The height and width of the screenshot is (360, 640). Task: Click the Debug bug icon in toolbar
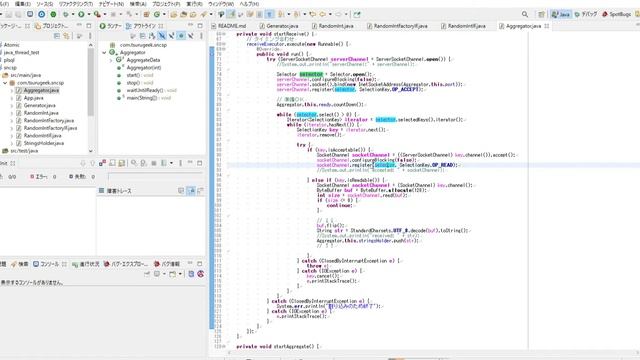click(65, 14)
